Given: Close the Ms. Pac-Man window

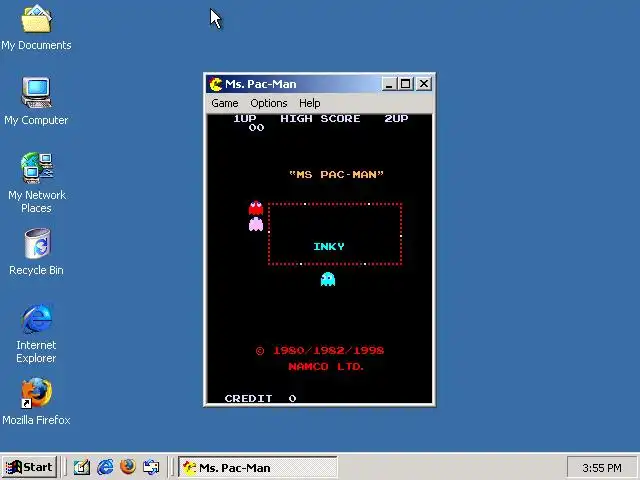Looking at the screenshot, I should 424,84.
